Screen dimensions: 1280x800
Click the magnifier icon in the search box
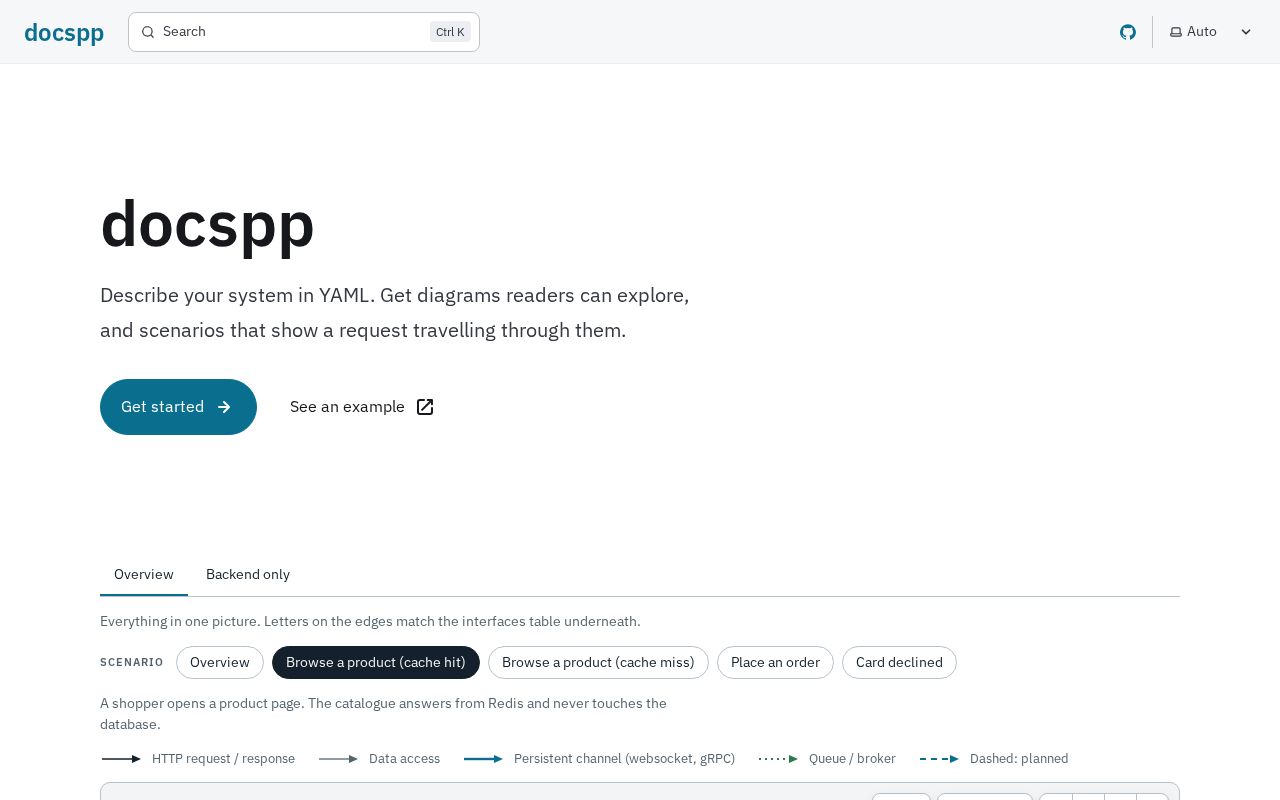click(148, 32)
